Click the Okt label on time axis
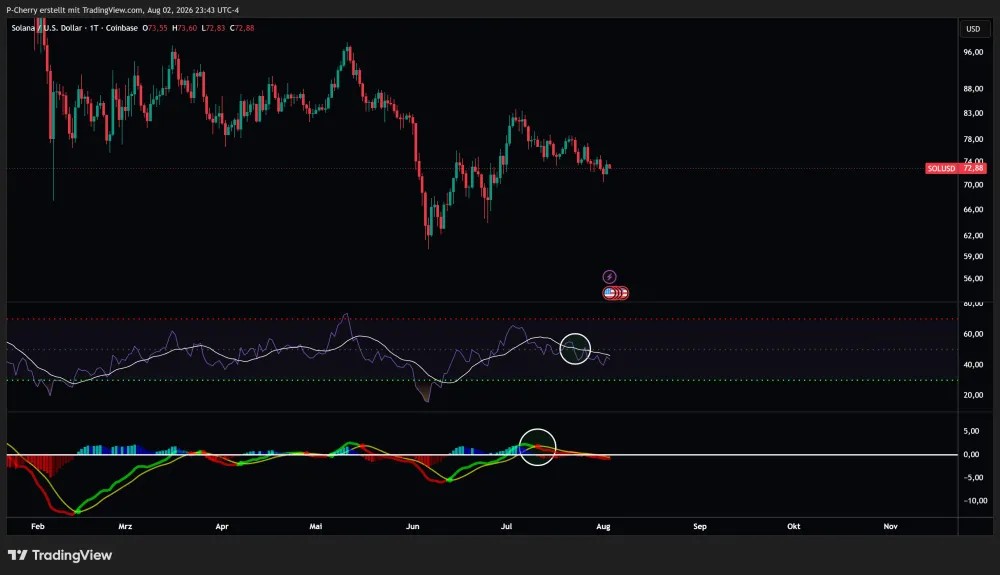 tap(793, 527)
